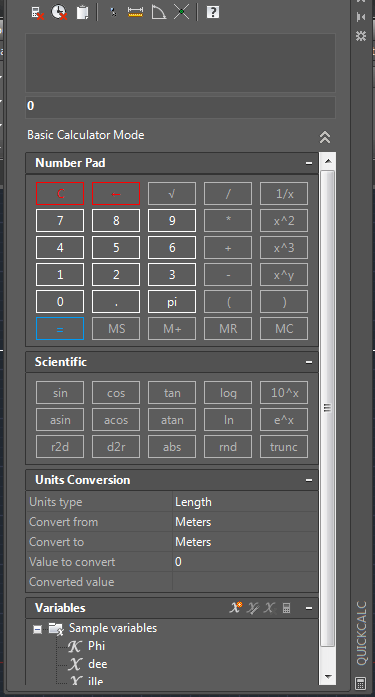Select the dee variable in tree
The width and height of the screenshot is (375, 697).
point(97,664)
